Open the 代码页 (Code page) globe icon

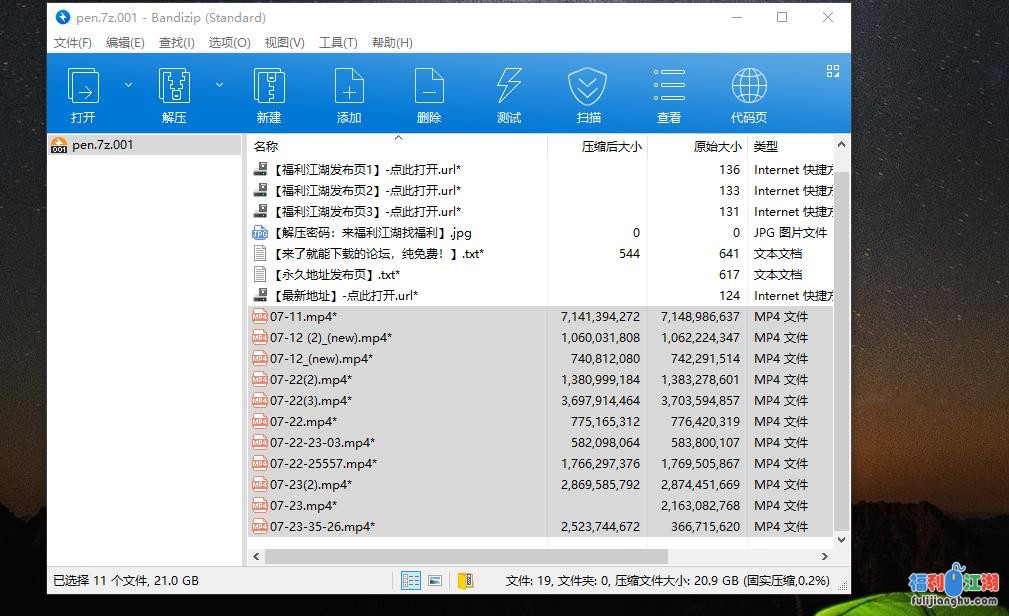(748, 88)
